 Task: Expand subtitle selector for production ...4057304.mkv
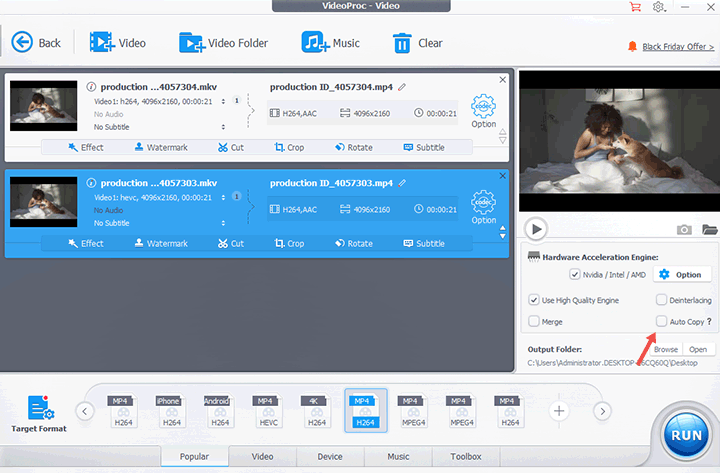pos(223,127)
